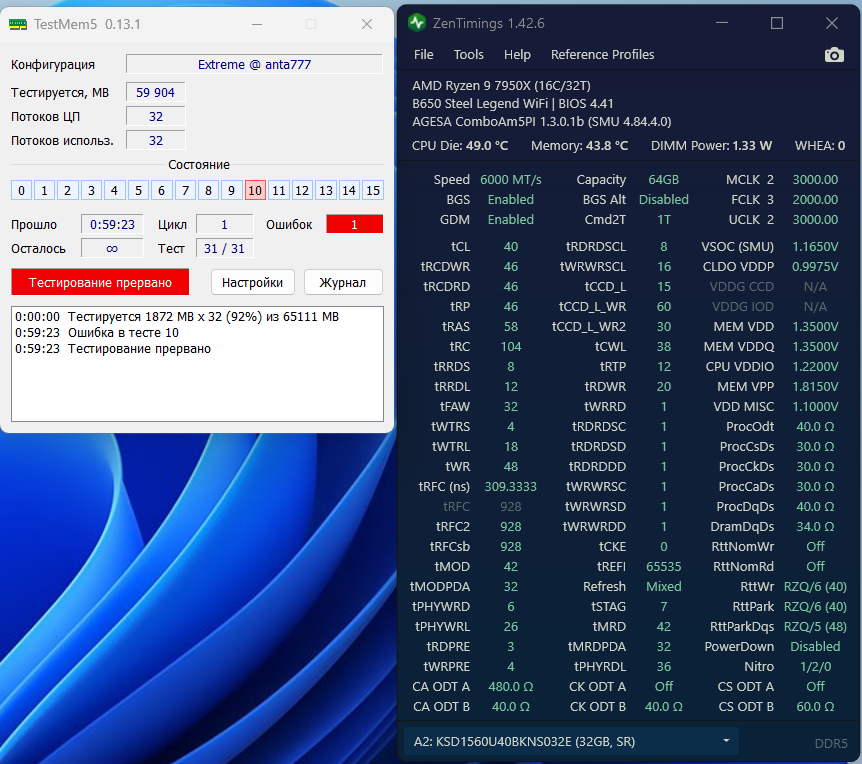Click the TestMem5 memory chip app icon
Screen dimensions: 862x764
coord(18,24)
